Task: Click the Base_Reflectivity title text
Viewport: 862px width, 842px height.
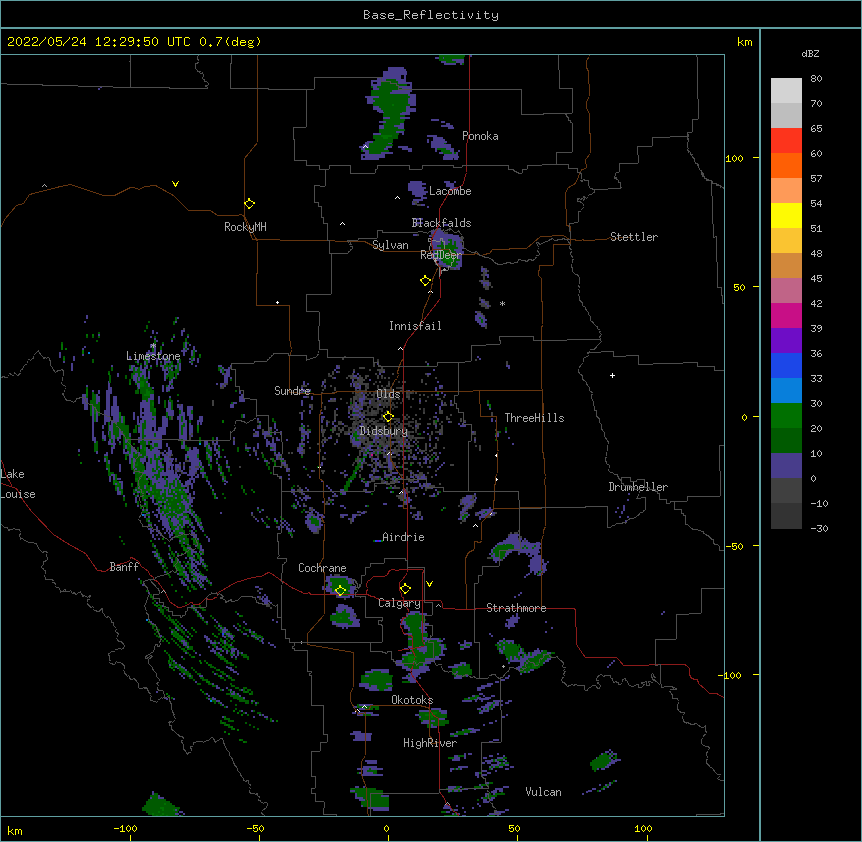Action: click(x=431, y=15)
